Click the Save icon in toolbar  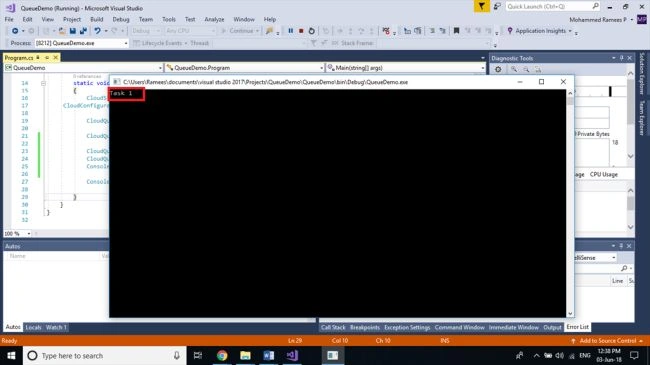(73, 31)
